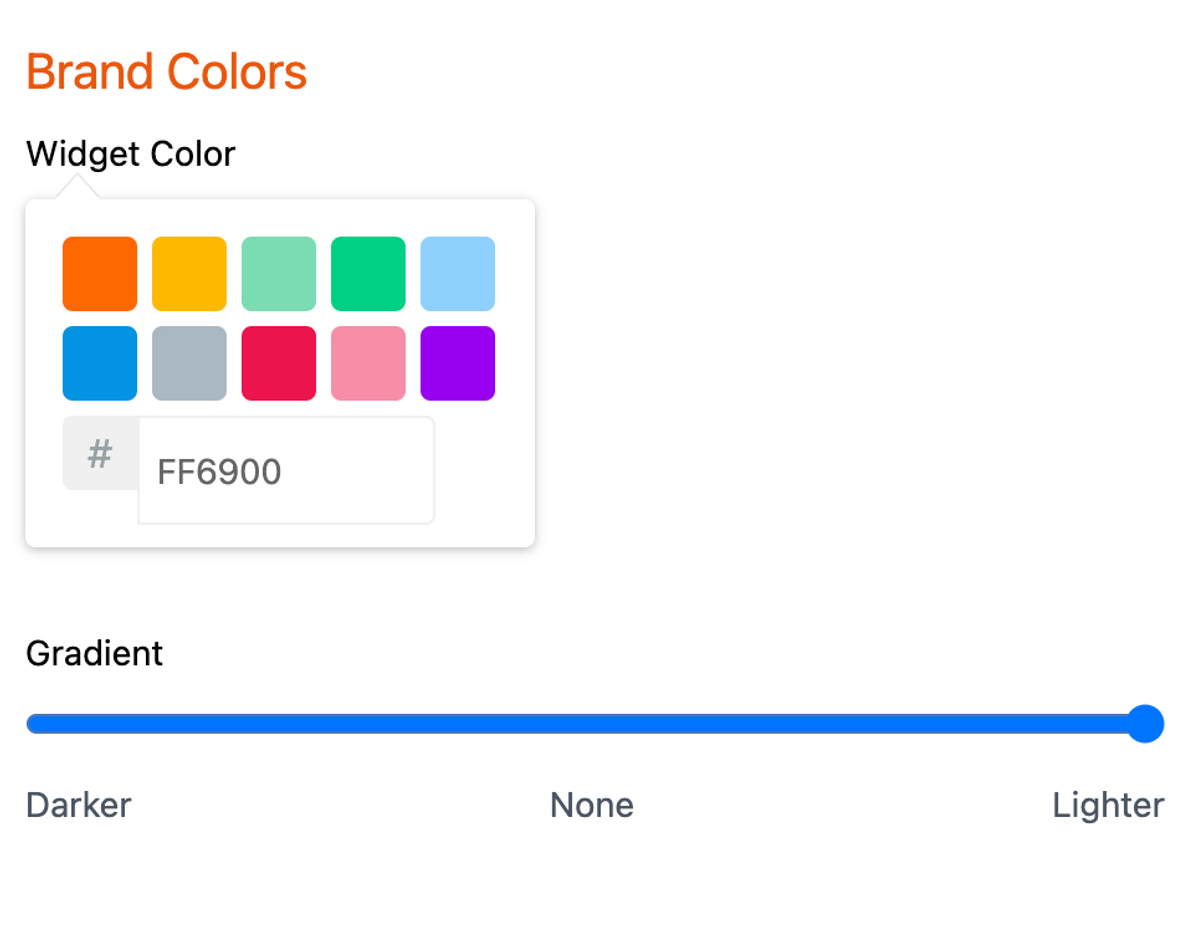
Task: Pick the crimson red color swatch
Action: 279,363
